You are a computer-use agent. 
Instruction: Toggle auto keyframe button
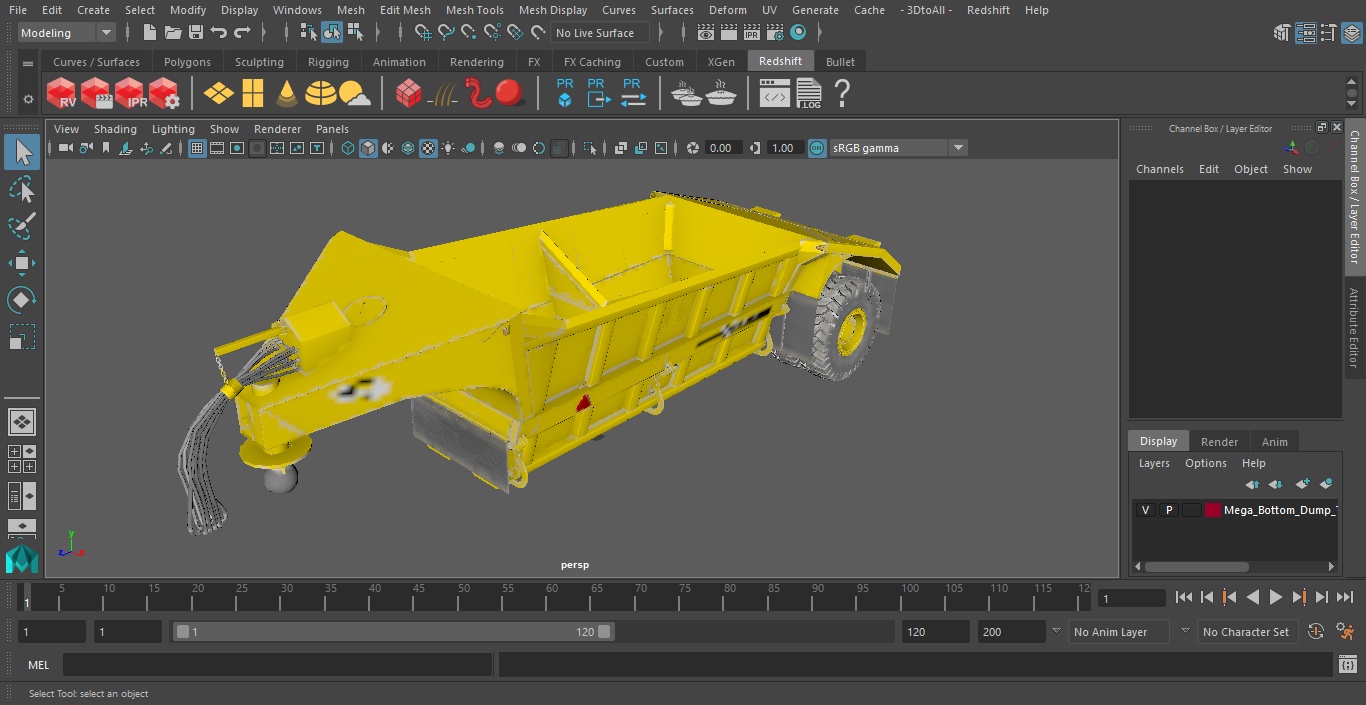coord(1316,632)
